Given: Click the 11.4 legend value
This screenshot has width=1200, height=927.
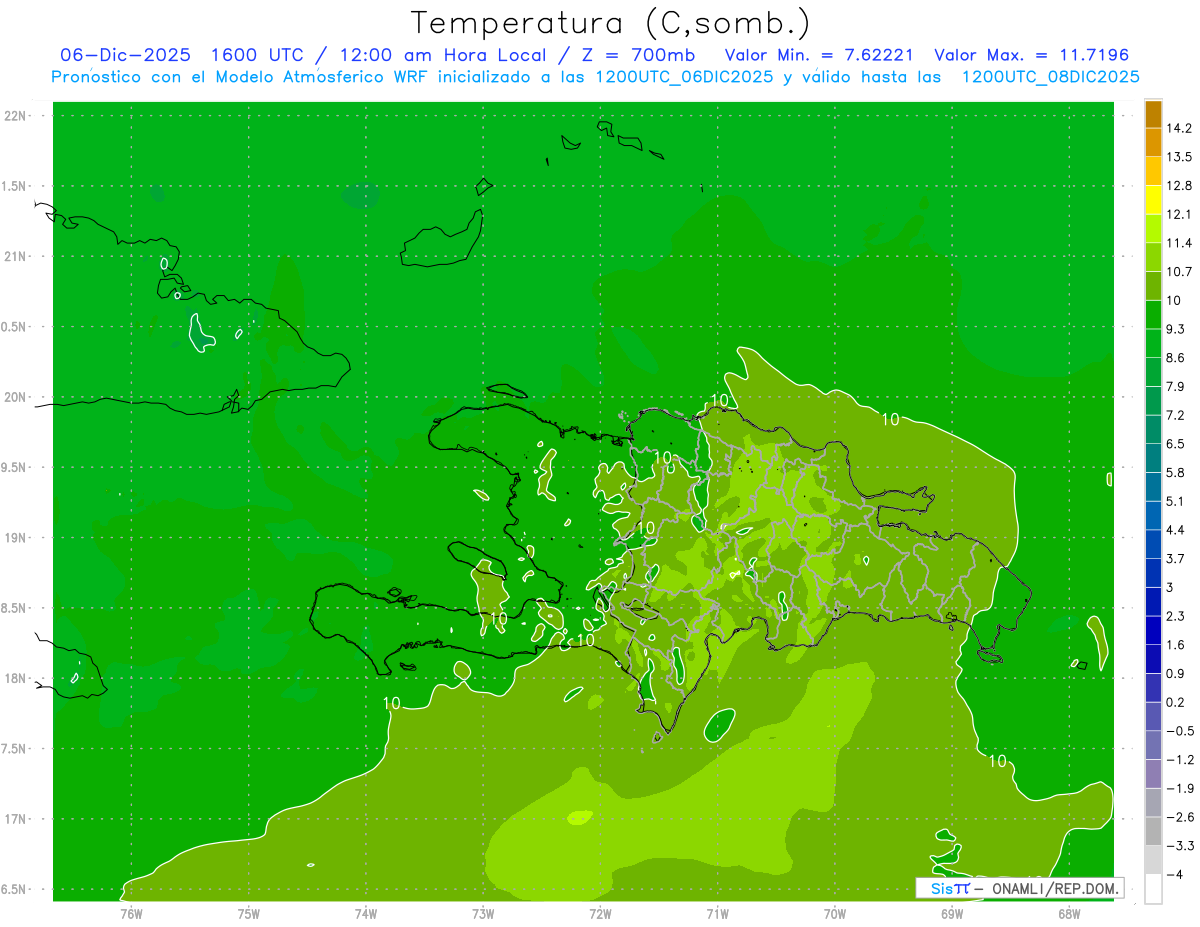Looking at the screenshot, I should (1180, 243).
